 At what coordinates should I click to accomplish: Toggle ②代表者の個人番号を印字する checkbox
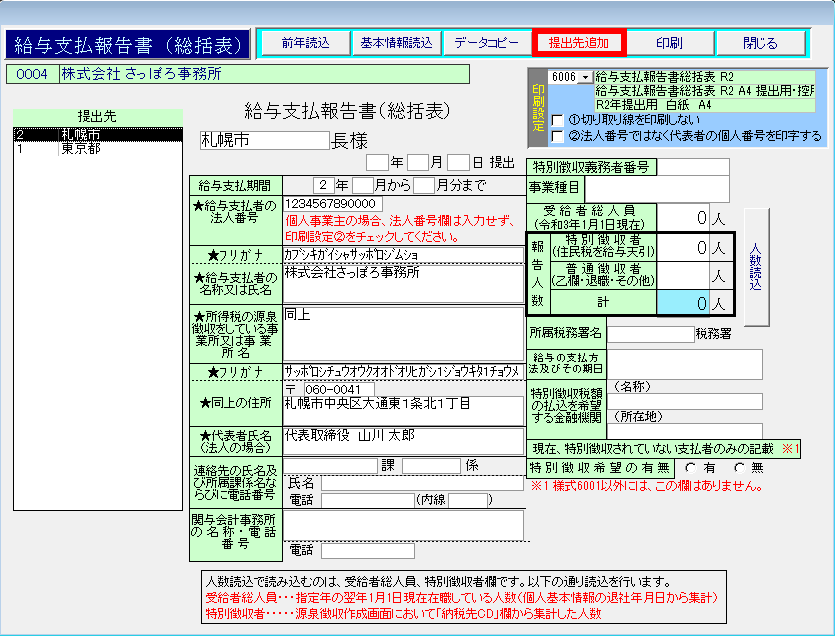pyautogui.click(x=558, y=135)
